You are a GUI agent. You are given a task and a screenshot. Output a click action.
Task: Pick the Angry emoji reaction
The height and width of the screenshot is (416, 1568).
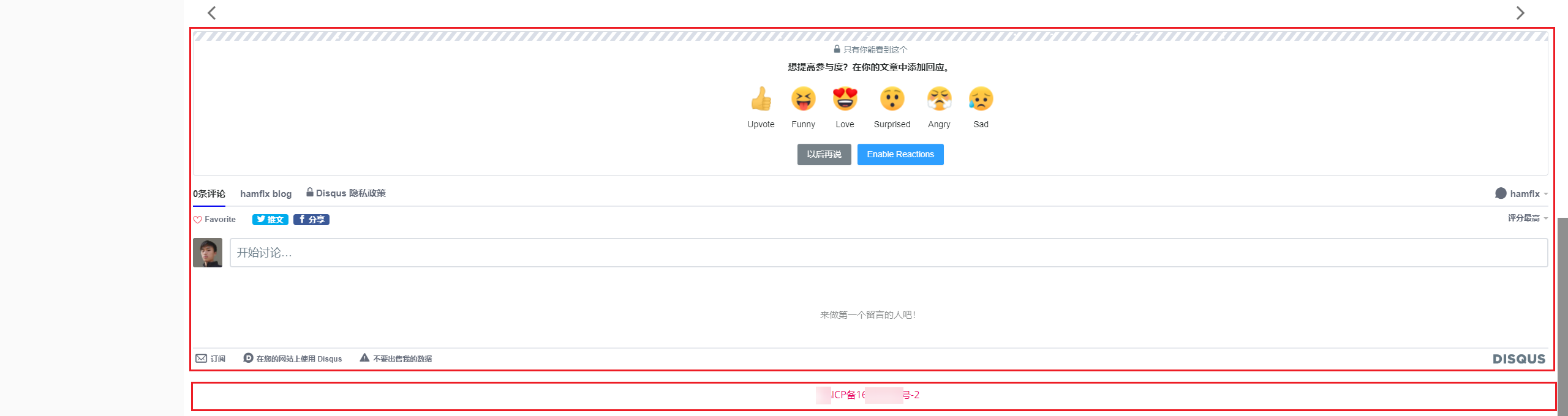pos(939,98)
